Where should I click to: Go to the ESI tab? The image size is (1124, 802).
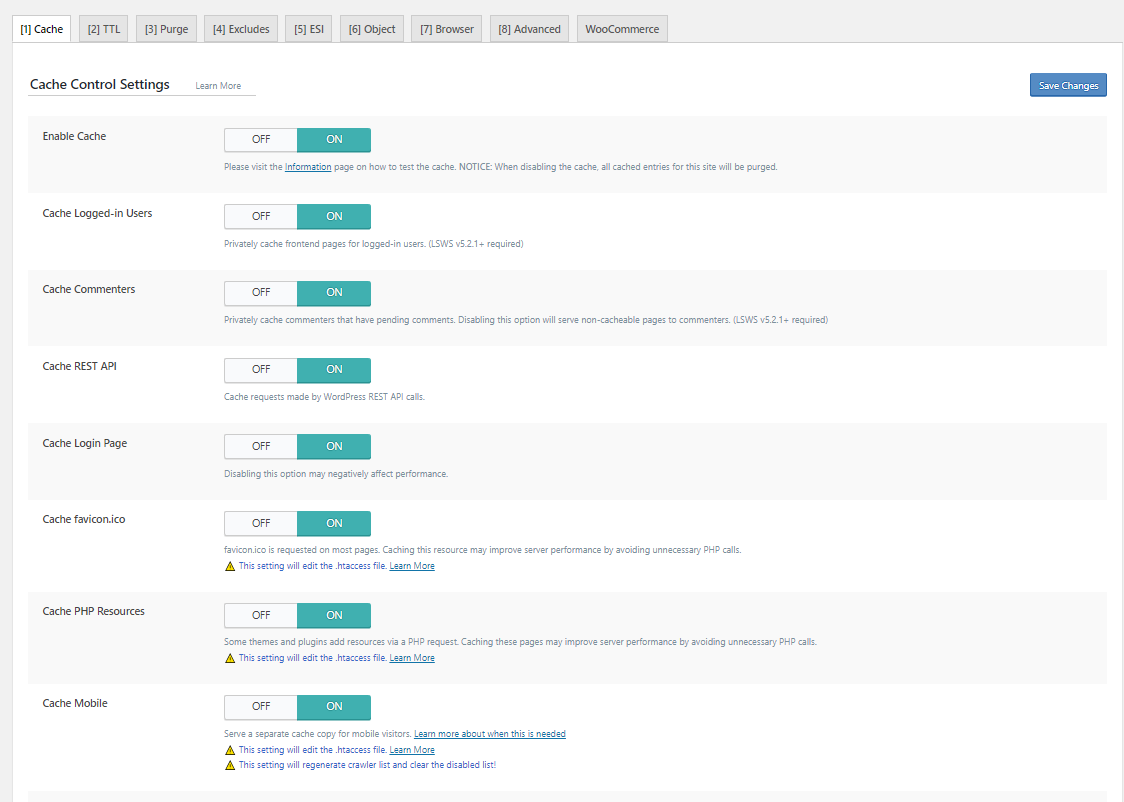(309, 29)
